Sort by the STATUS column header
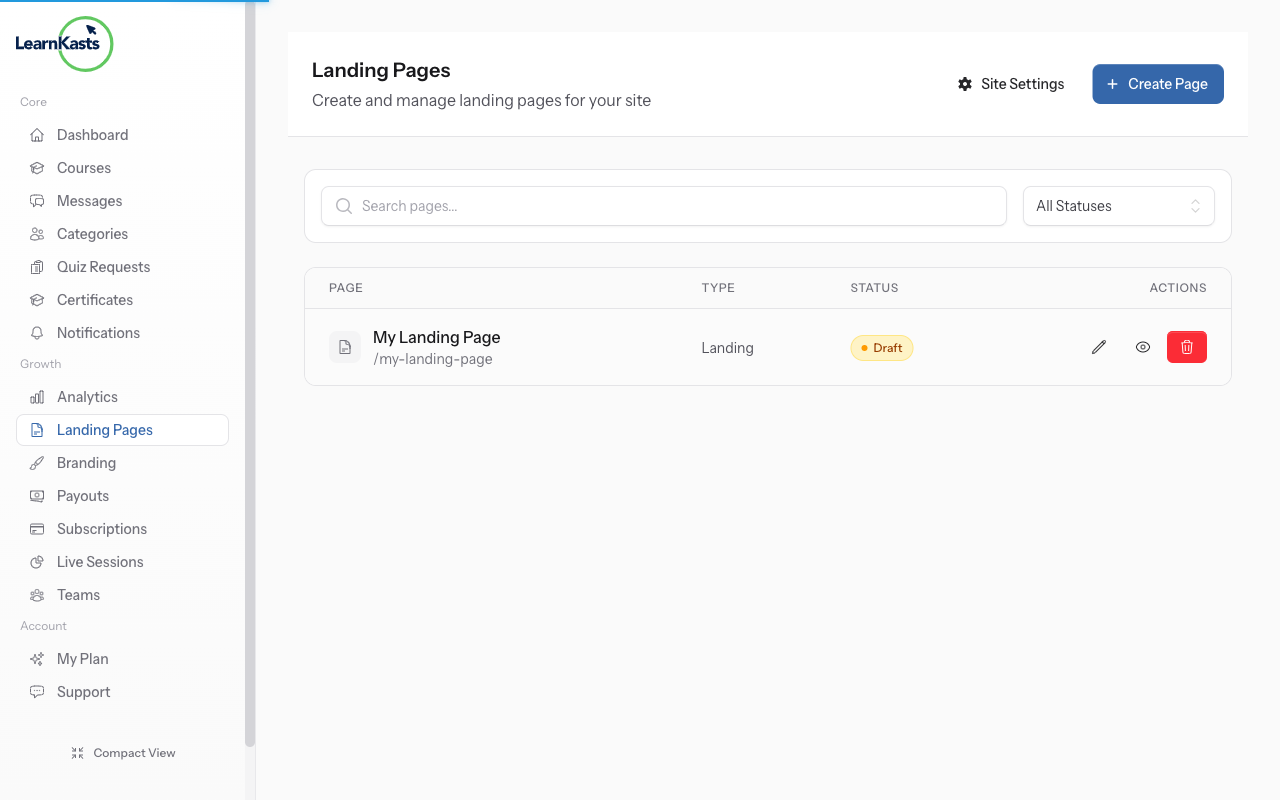 pos(874,287)
